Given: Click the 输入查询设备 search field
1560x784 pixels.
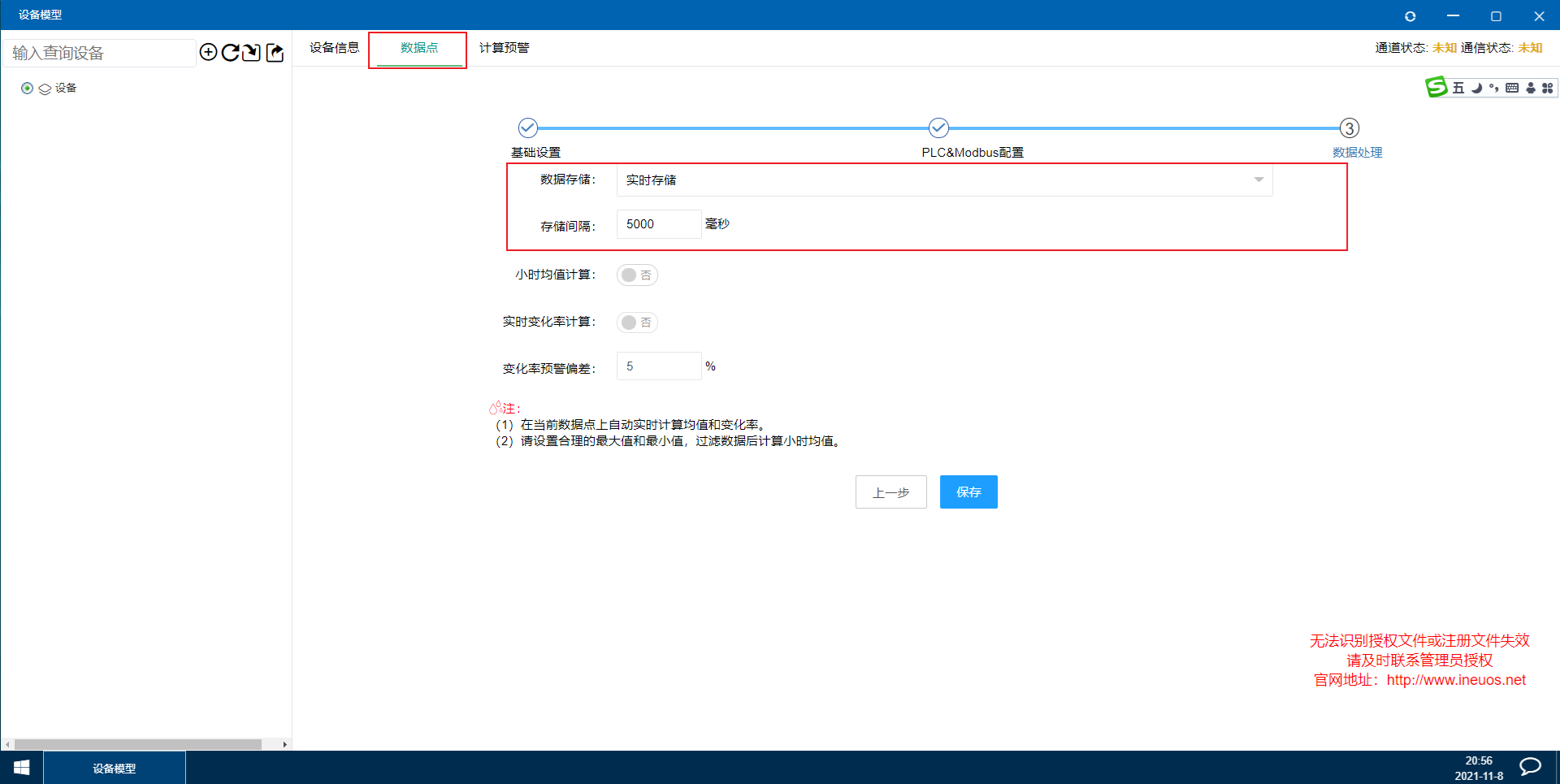Looking at the screenshot, I should (x=100, y=53).
